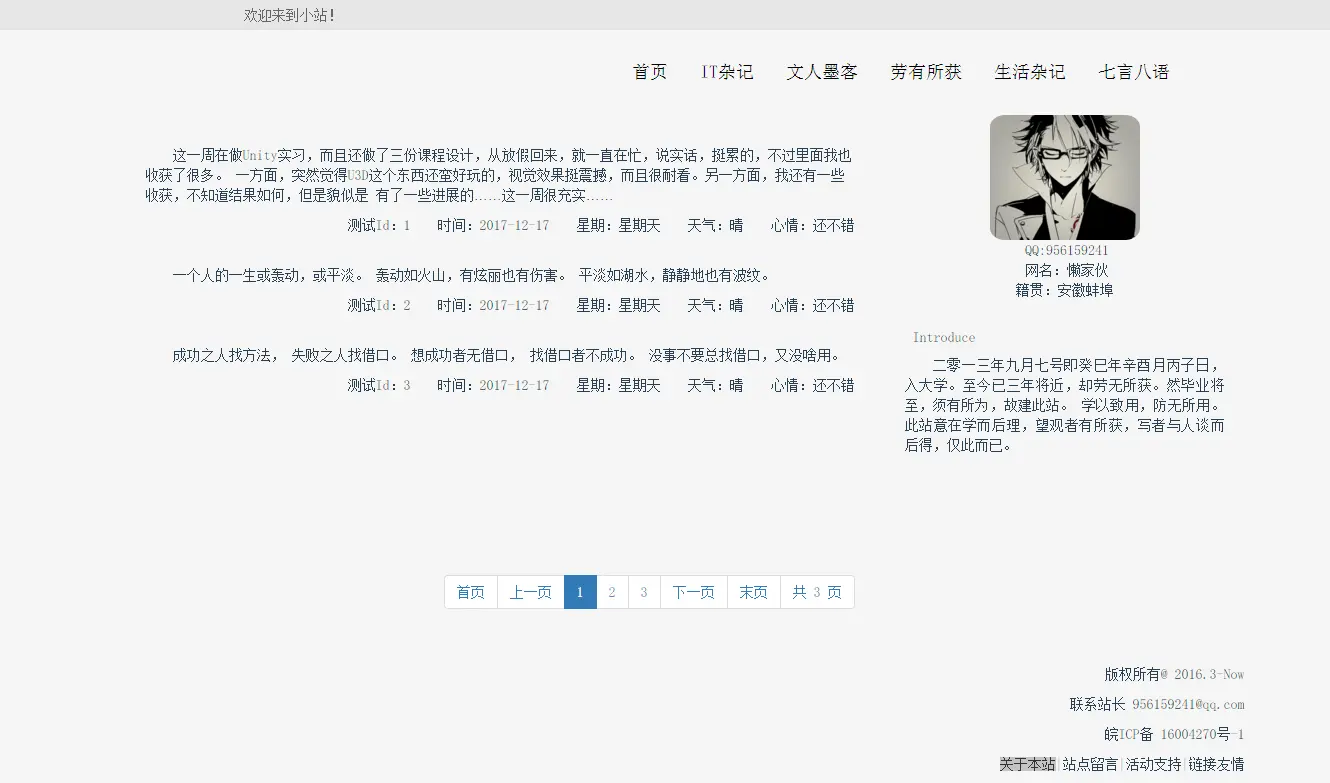This screenshot has width=1330, height=783.
Task: Click the 籍贯：安徽蚌埠 text
Action: [1064, 290]
